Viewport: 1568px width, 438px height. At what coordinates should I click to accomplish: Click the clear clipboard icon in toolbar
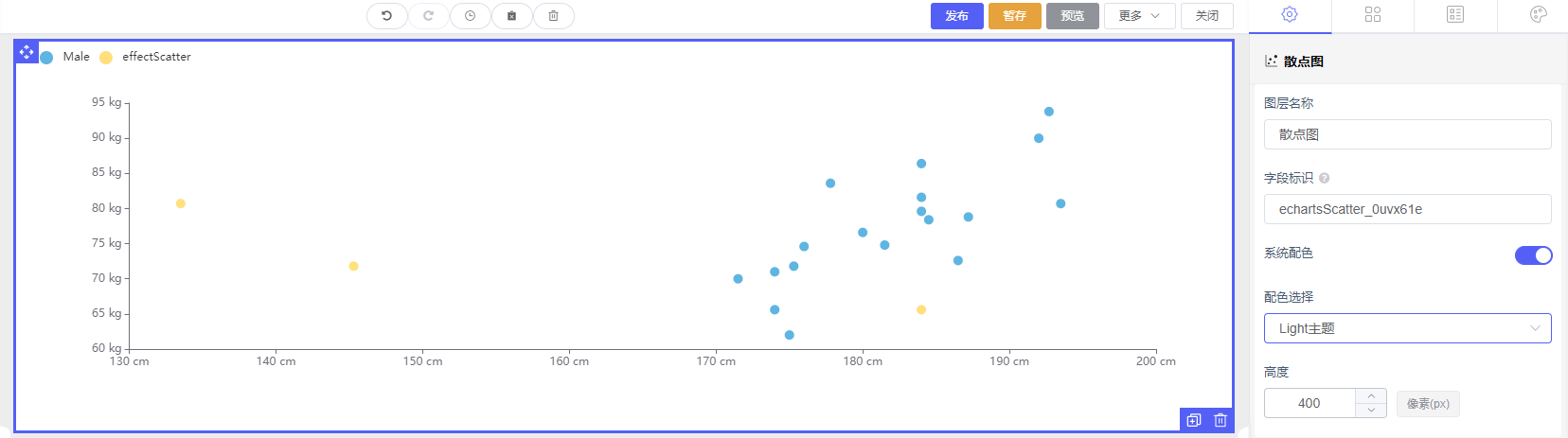(x=511, y=16)
